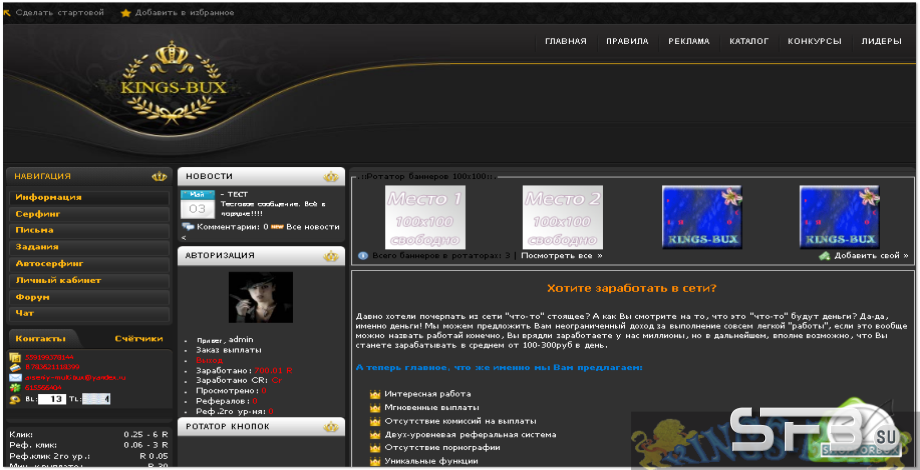This screenshot has height=470, width=920.
Task: Open the КОНКУРСЫ menu item
Action: tap(814, 42)
